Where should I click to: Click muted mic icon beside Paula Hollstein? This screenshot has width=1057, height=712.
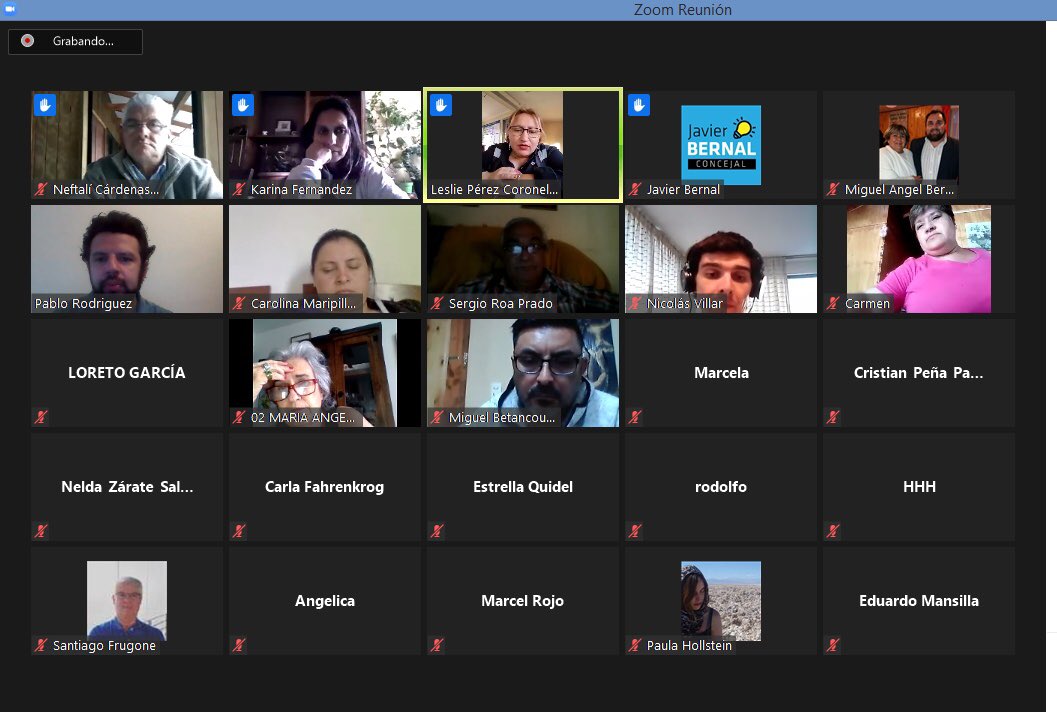635,645
